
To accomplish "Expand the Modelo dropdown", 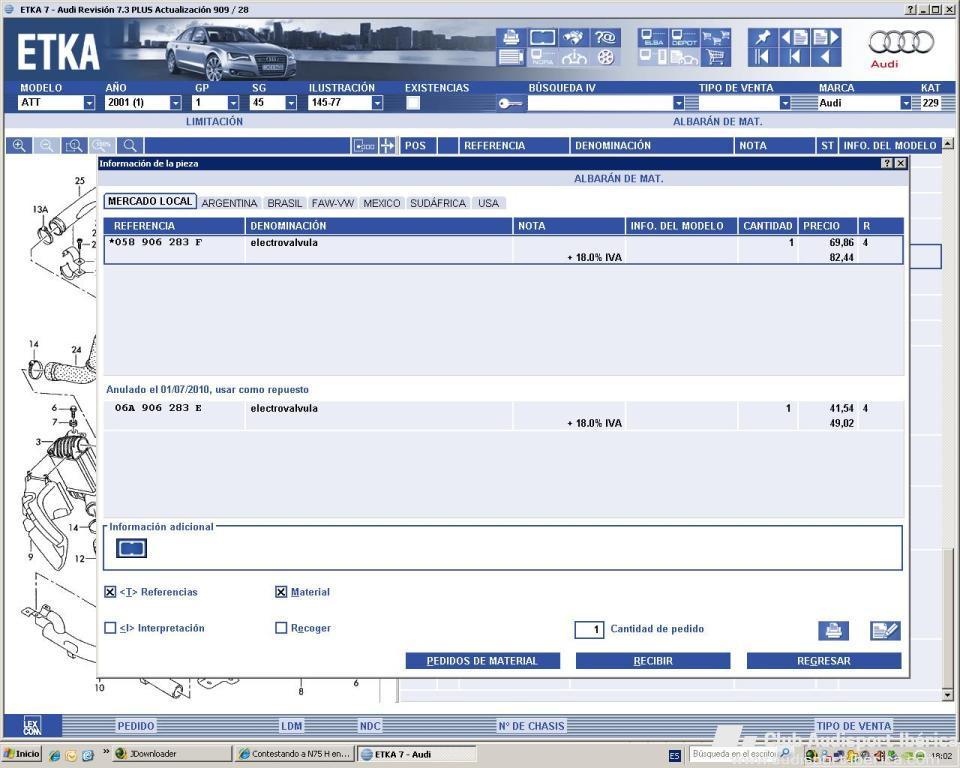I will [x=89, y=103].
